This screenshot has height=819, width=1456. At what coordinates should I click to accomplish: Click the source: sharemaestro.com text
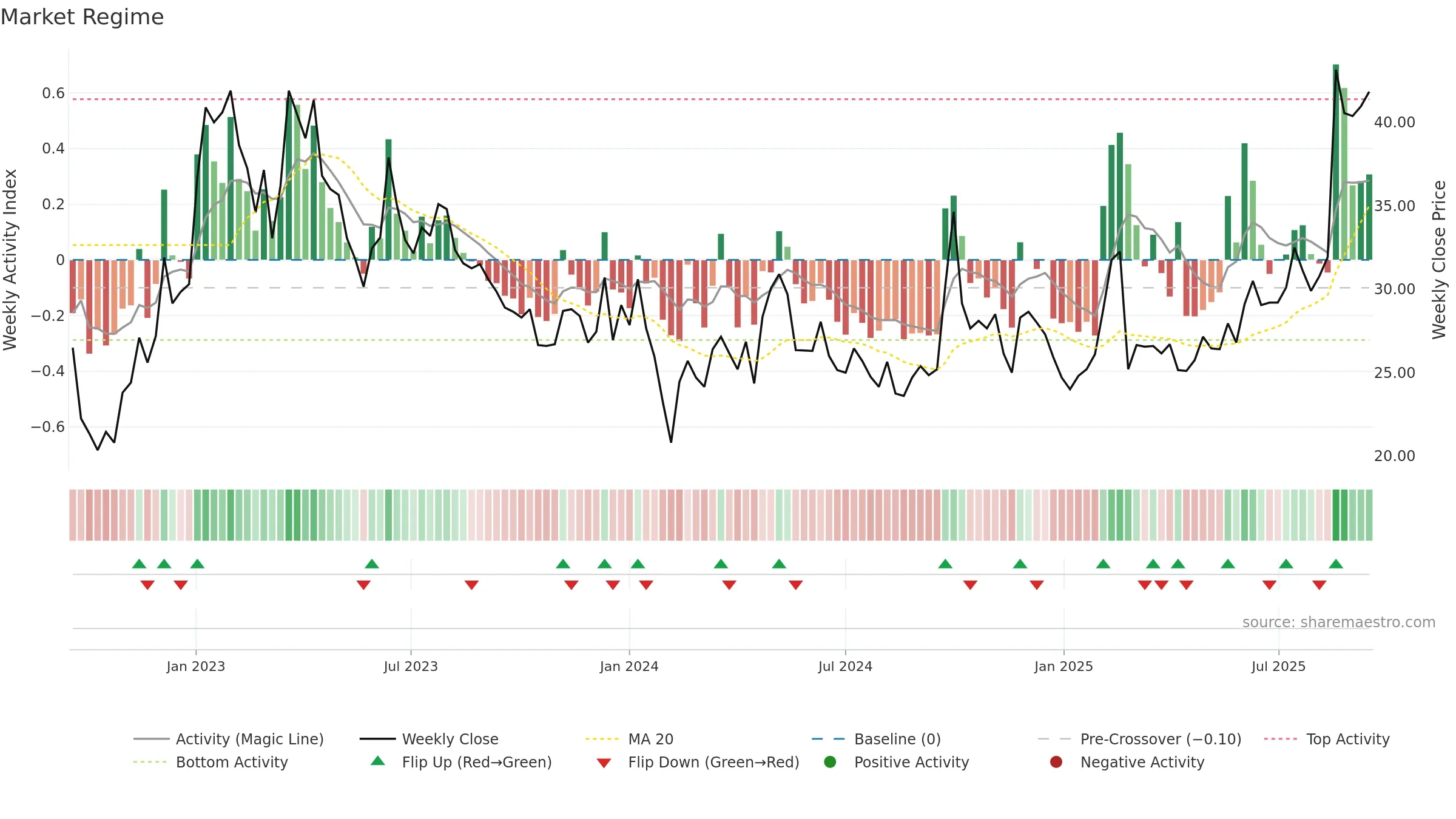(x=1339, y=622)
